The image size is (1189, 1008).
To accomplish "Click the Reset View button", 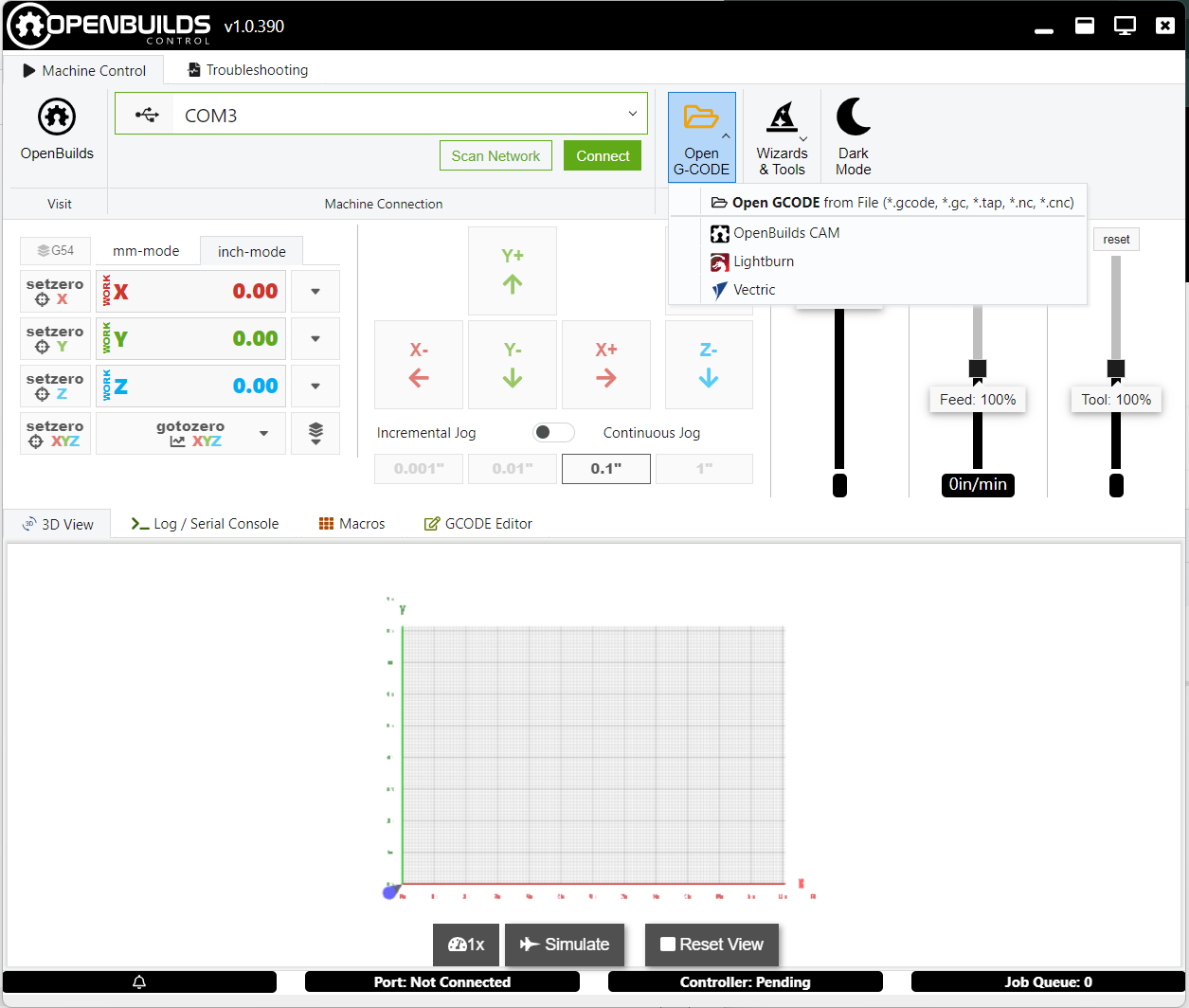I will [712, 945].
